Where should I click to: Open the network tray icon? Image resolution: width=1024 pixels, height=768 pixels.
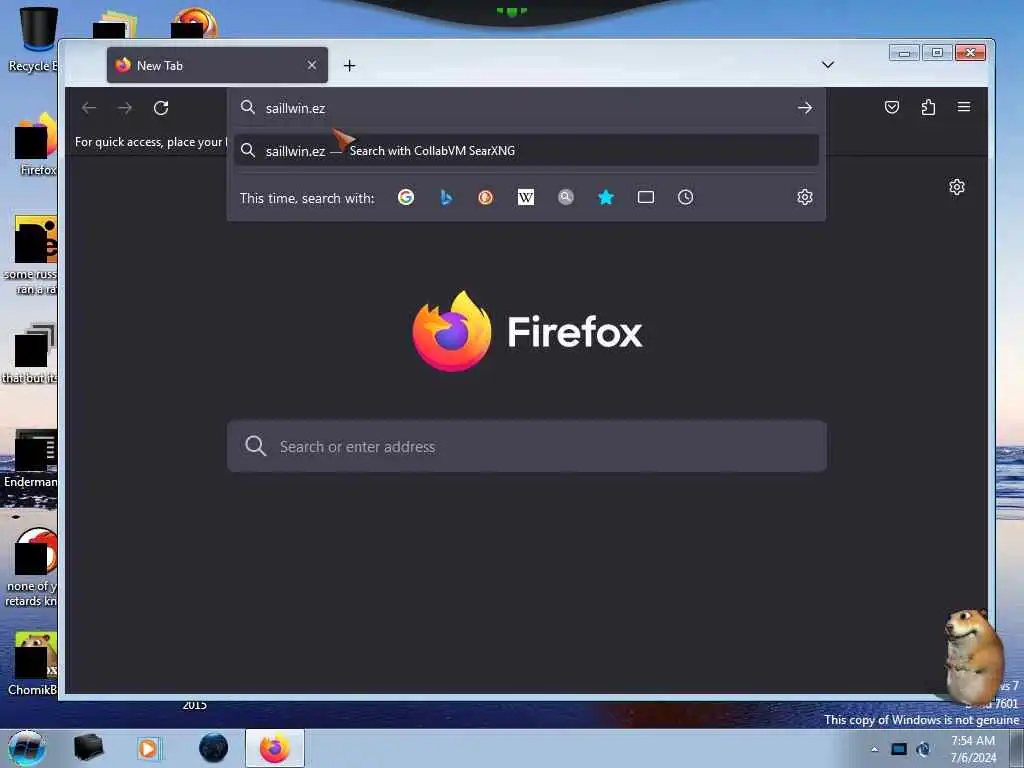pos(899,749)
